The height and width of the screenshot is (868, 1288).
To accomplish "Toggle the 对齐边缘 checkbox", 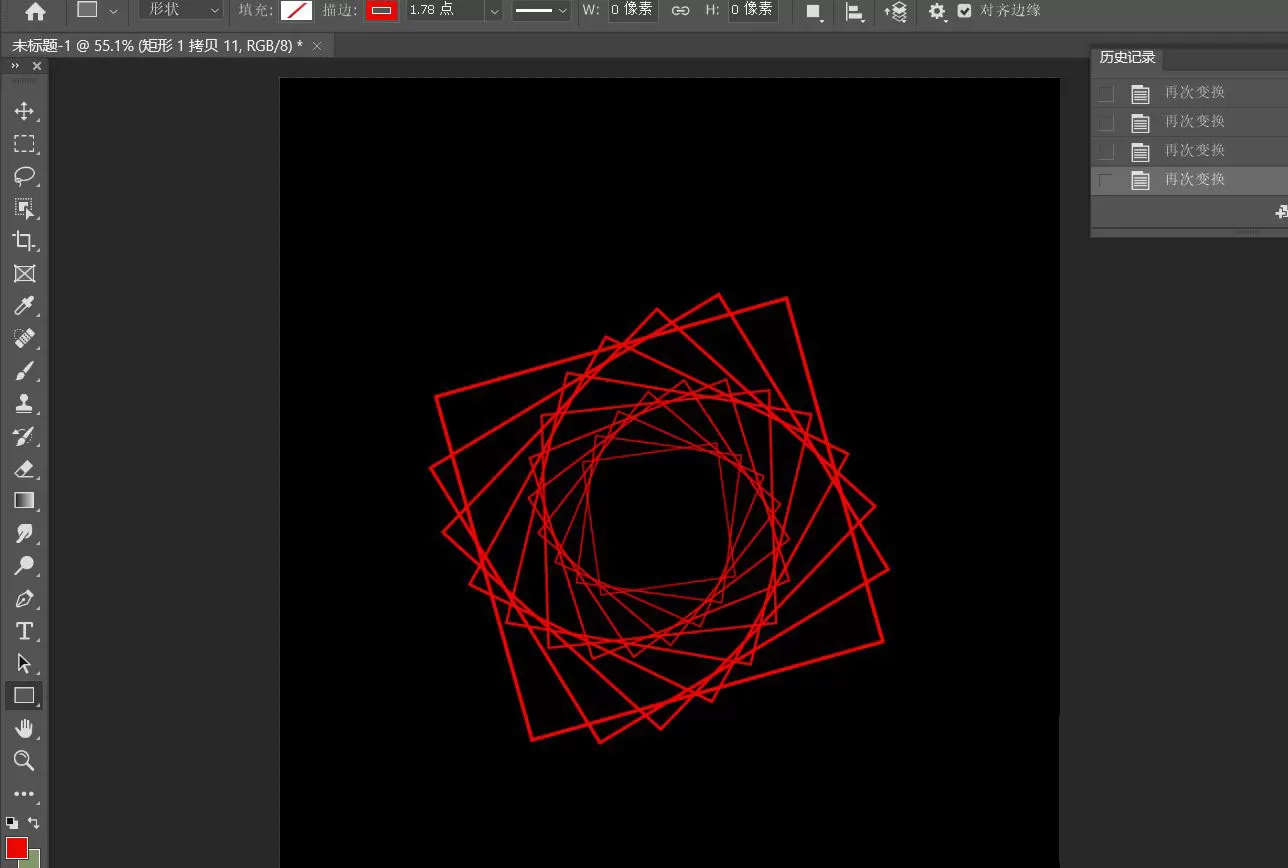I will coord(964,10).
